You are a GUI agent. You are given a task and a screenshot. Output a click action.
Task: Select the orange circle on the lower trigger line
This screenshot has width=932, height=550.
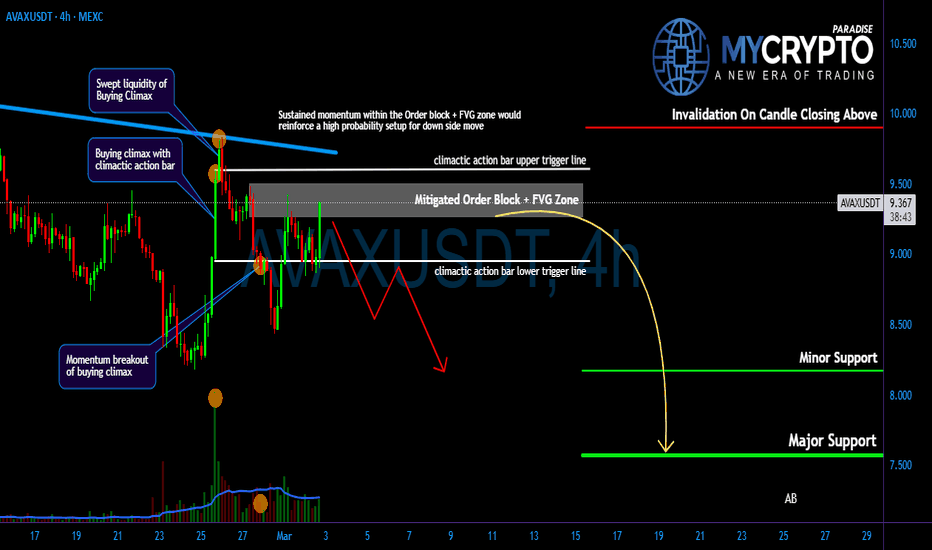click(260, 264)
